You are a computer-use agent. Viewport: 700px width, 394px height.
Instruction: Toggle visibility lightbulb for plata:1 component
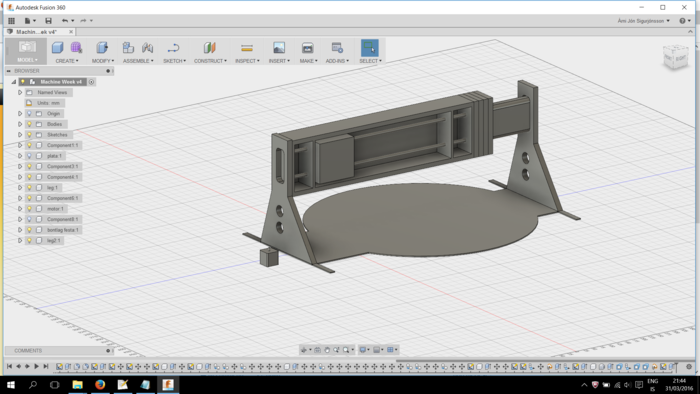(29, 156)
